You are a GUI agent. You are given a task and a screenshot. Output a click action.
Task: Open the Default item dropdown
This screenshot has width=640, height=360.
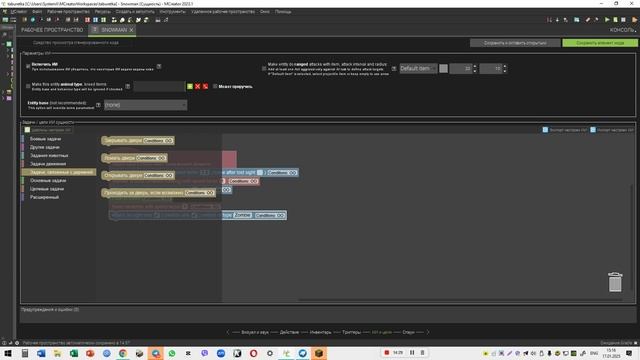pyautogui.click(x=418, y=69)
